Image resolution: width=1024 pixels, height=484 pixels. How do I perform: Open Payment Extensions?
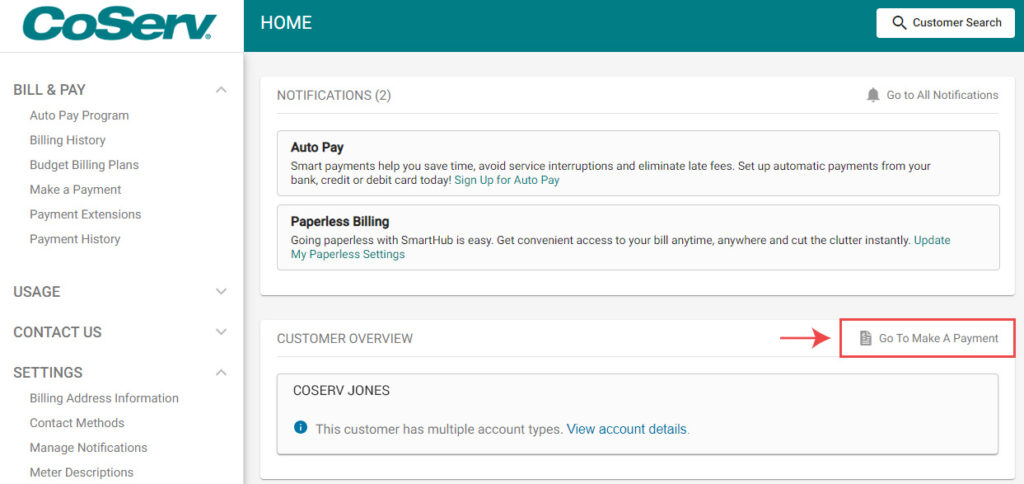coord(85,214)
